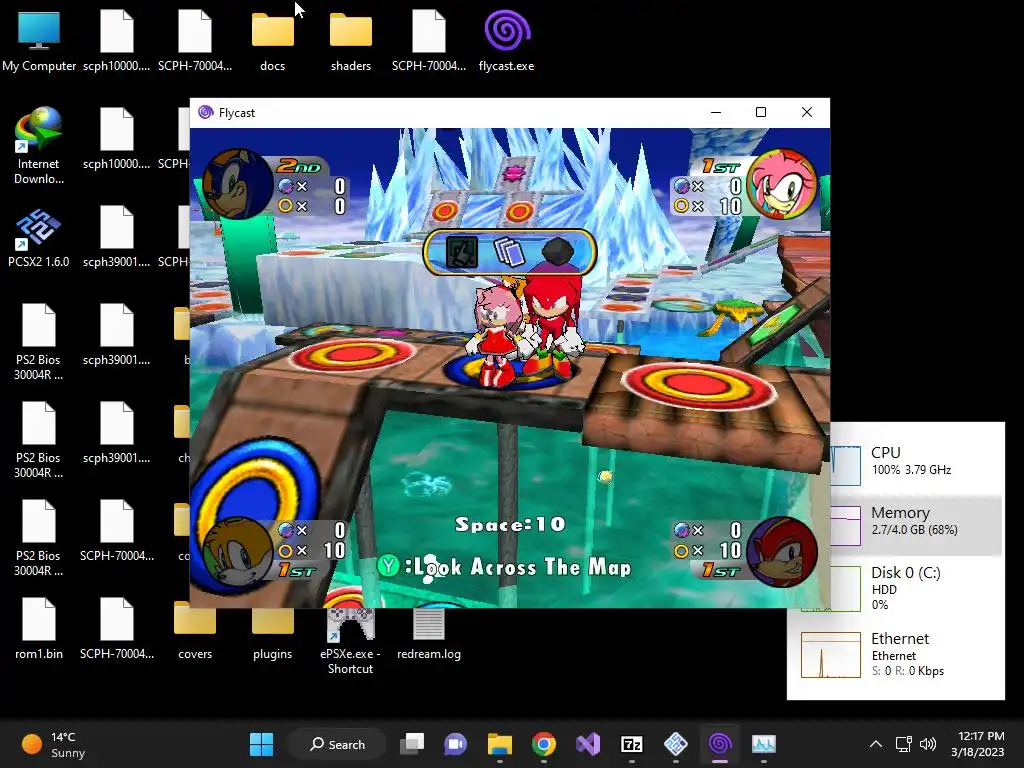Click the cards icon in item bar
This screenshot has width=1024, height=768.
pos(509,253)
